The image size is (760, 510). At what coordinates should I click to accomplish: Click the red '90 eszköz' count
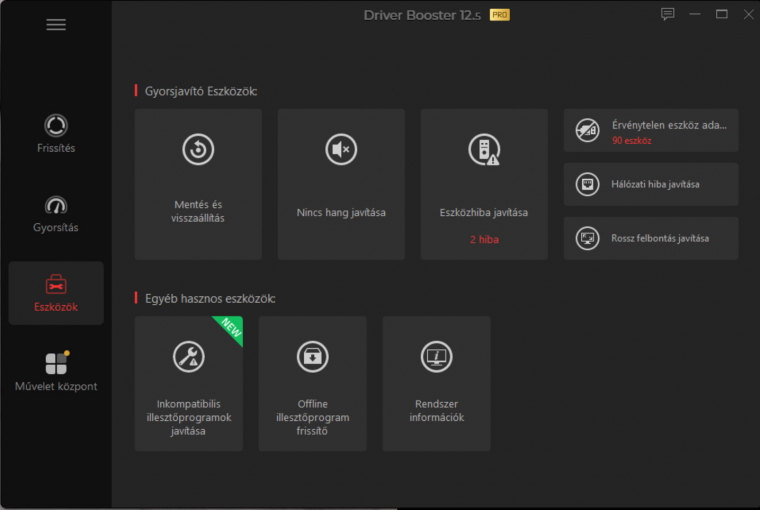(x=632, y=141)
